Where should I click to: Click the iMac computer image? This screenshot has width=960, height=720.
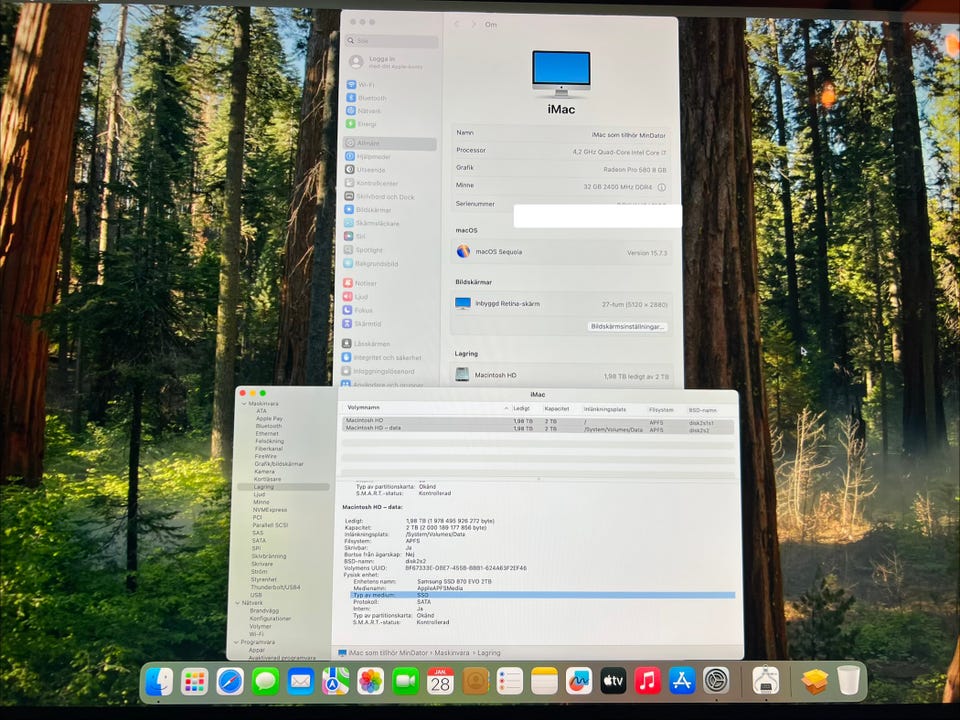(561, 74)
